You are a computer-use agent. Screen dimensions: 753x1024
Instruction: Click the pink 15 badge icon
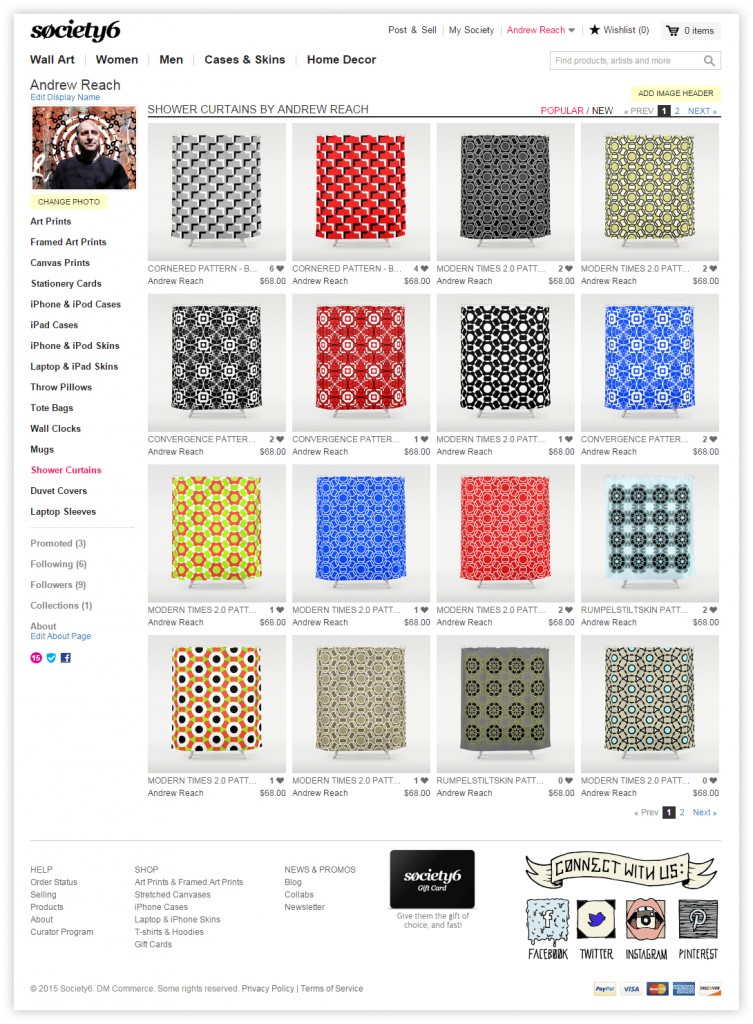[36, 658]
